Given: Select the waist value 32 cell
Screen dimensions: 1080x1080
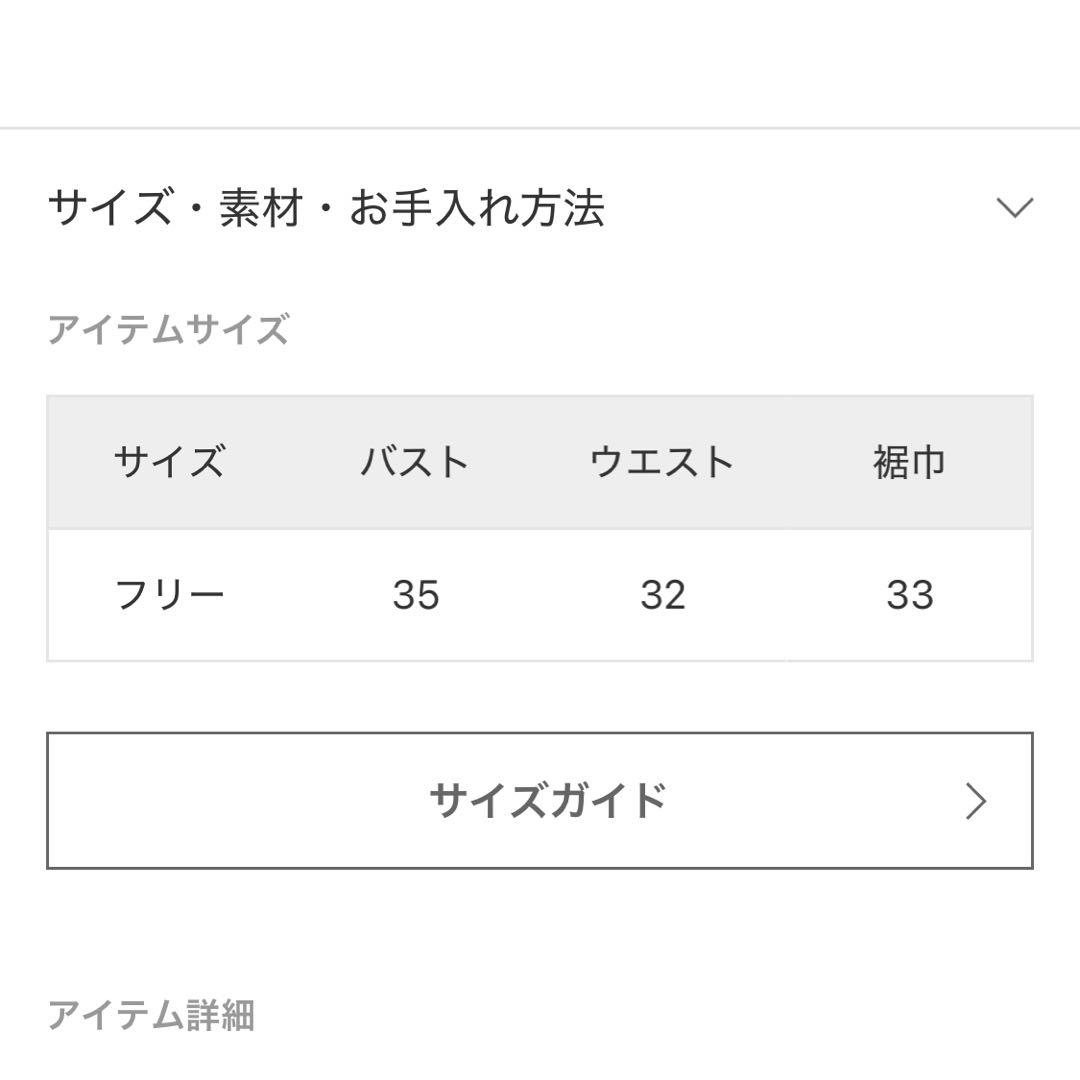Looking at the screenshot, I should pyautogui.click(x=662, y=595).
